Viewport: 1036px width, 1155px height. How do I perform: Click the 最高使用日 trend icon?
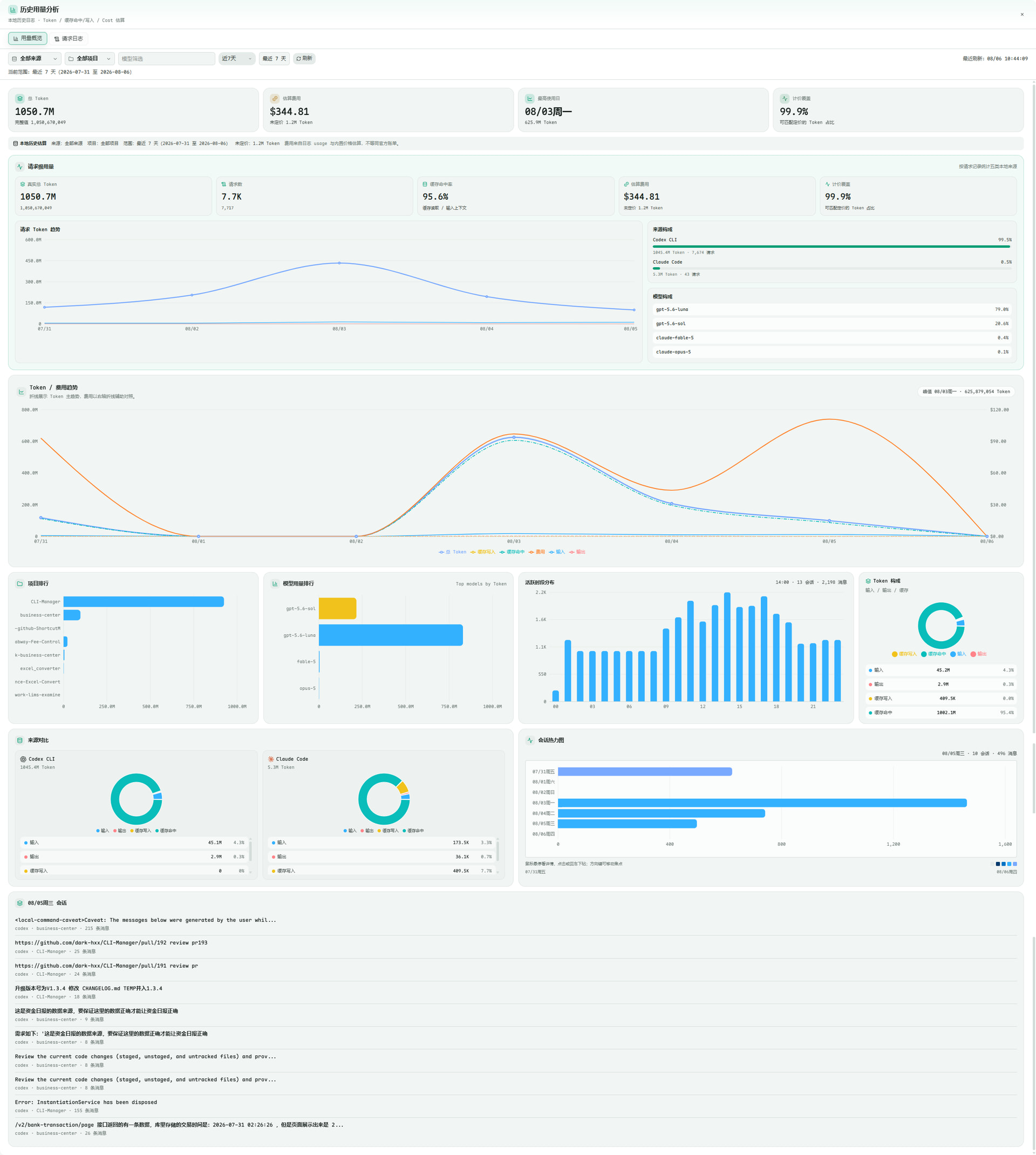[529, 98]
